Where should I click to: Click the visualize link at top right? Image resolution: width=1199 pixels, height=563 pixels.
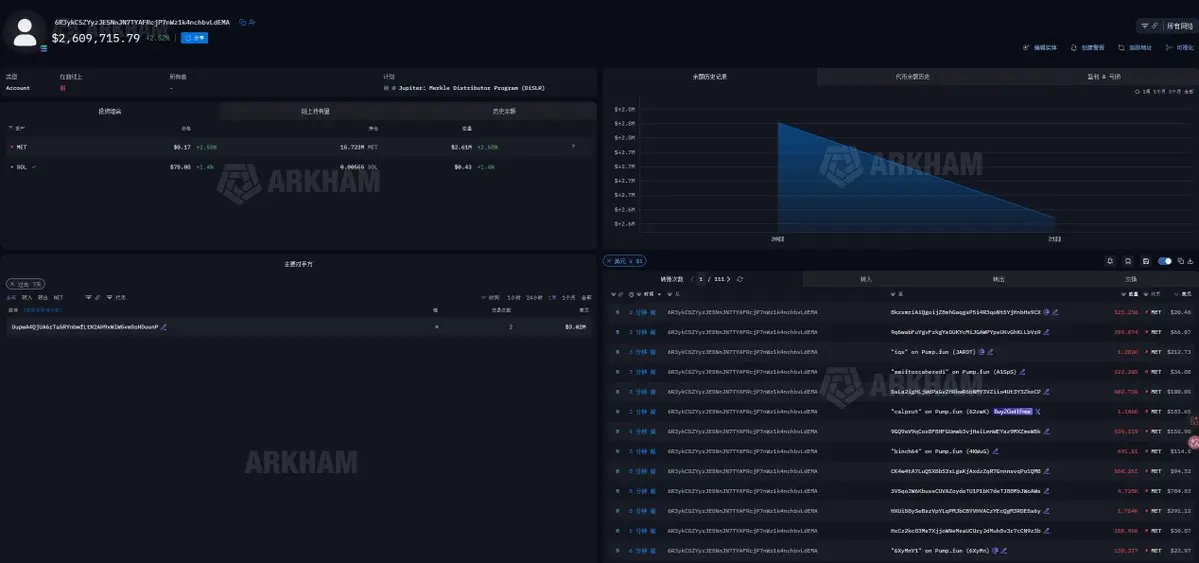1181,47
